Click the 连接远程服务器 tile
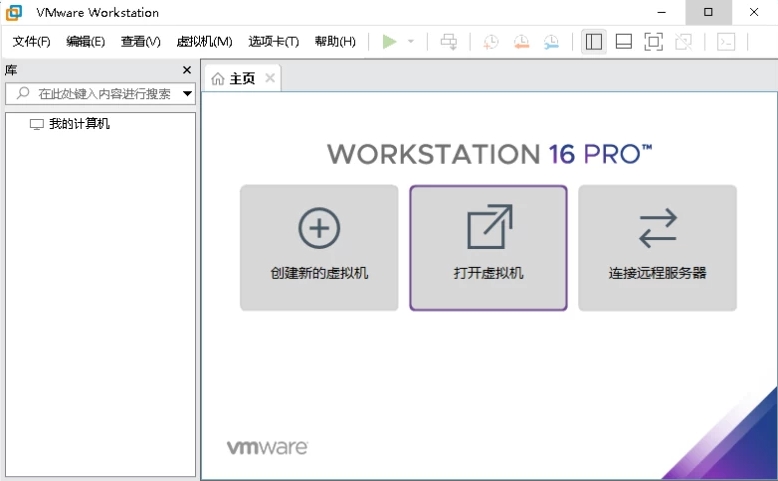Image resolution: width=778 pixels, height=481 pixels. (x=657, y=248)
